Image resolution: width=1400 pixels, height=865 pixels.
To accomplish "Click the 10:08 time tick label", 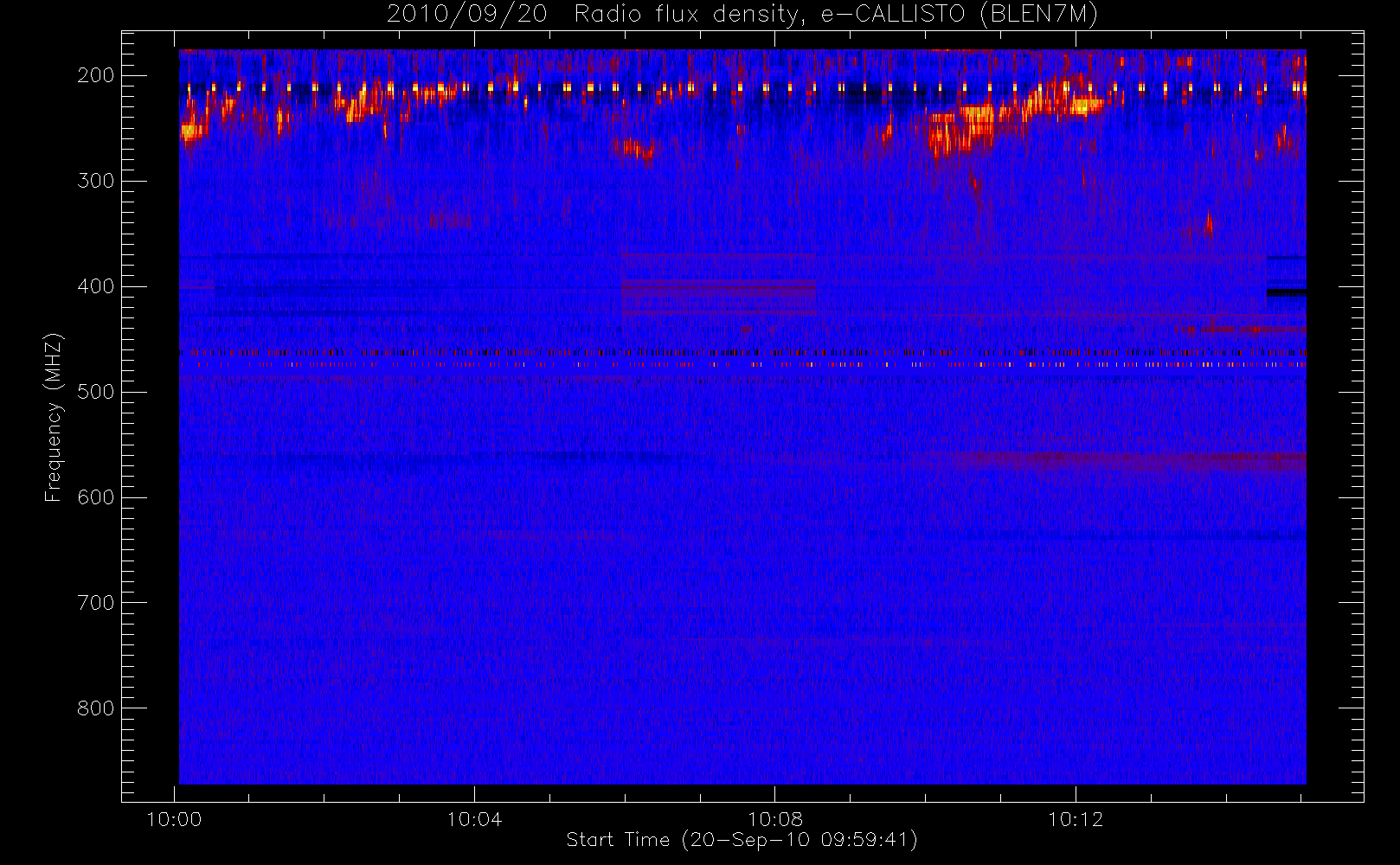I will click(775, 819).
